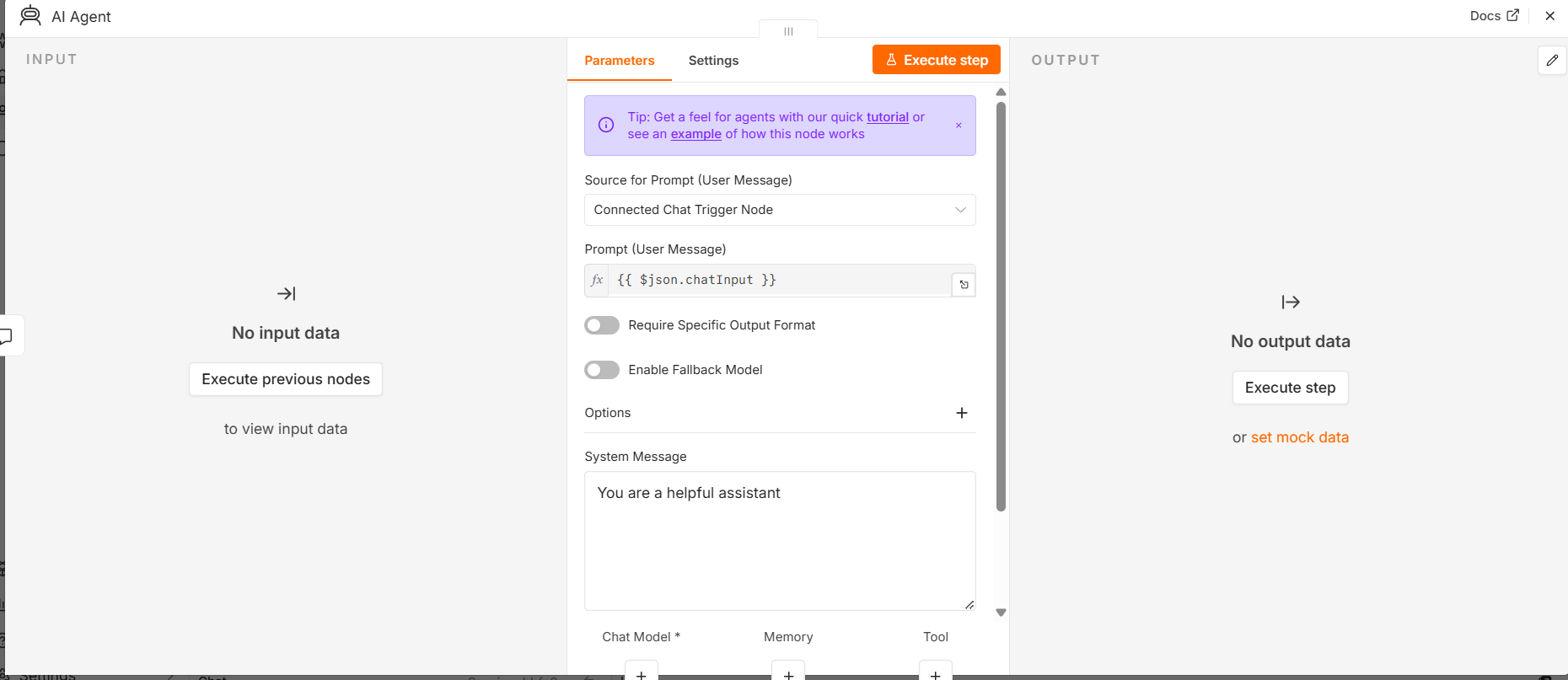Click 'No output data' text

click(1291, 341)
